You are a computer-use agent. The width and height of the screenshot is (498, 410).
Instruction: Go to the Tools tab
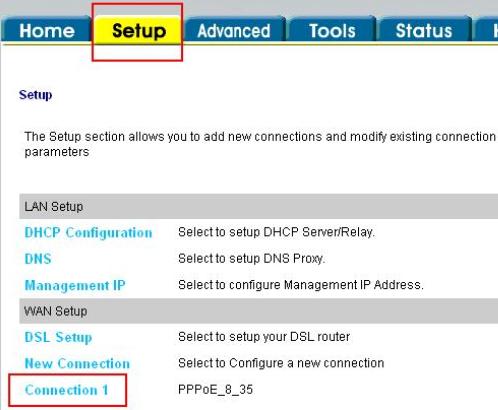click(x=332, y=30)
